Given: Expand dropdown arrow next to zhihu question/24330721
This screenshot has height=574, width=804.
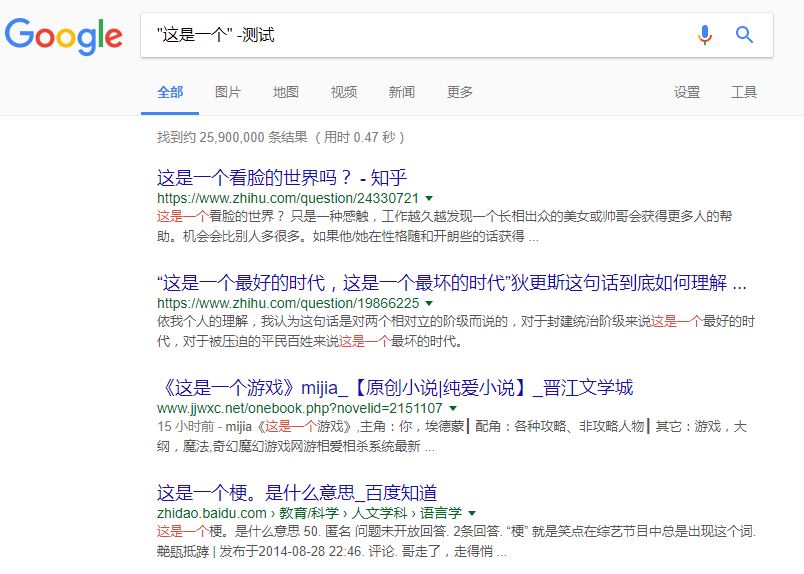Looking at the screenshot, I should [429, 198].
